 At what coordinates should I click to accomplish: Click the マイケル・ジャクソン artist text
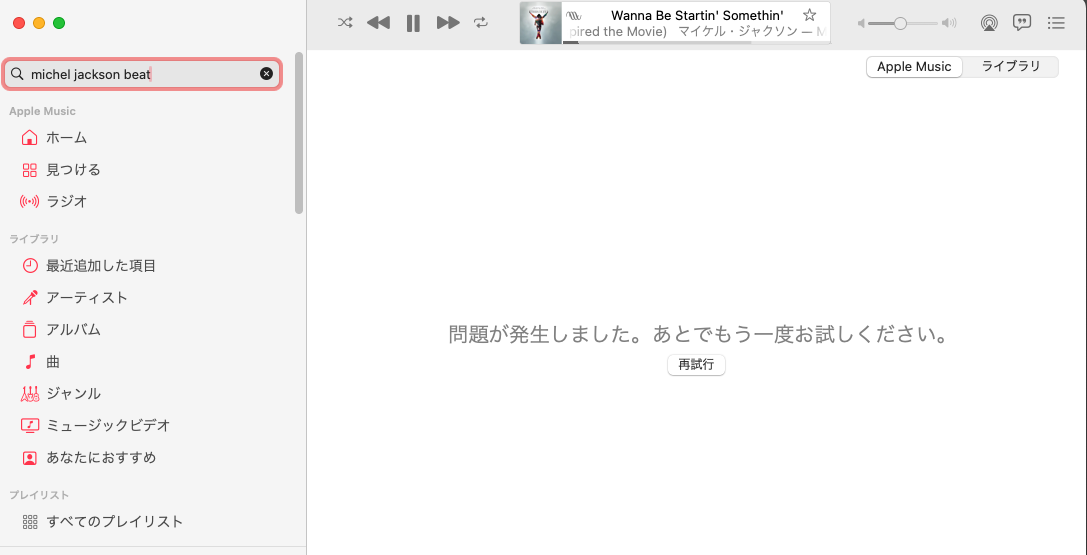click(739, 33)
